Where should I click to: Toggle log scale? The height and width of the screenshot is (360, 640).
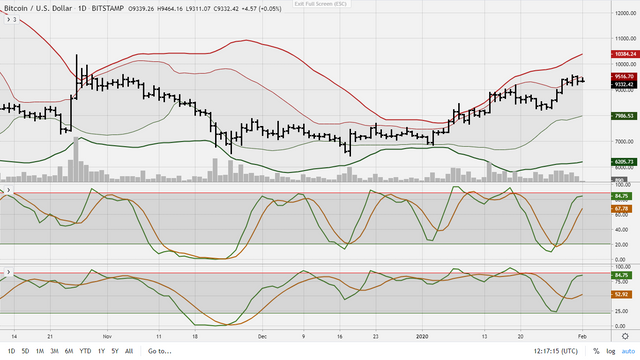click(x=611, y=351)
